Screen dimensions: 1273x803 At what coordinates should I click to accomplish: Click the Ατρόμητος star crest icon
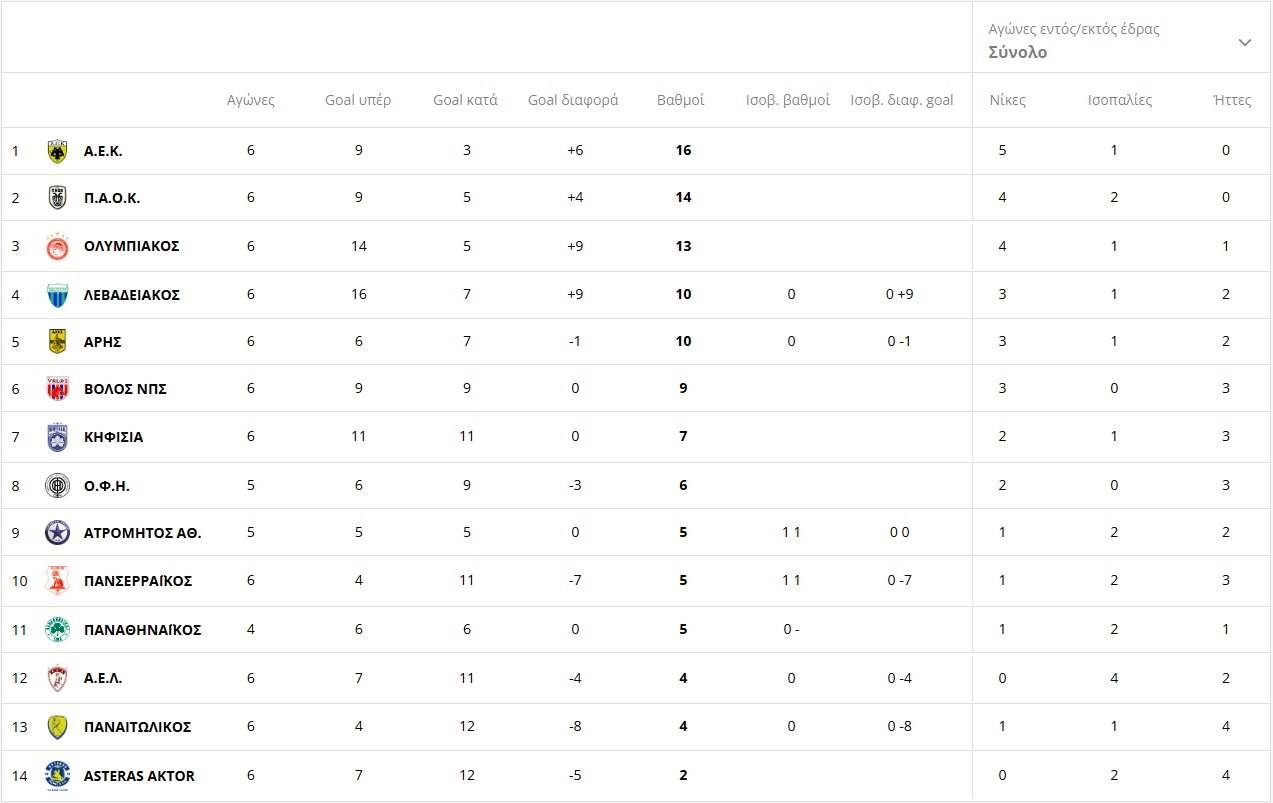58,533
